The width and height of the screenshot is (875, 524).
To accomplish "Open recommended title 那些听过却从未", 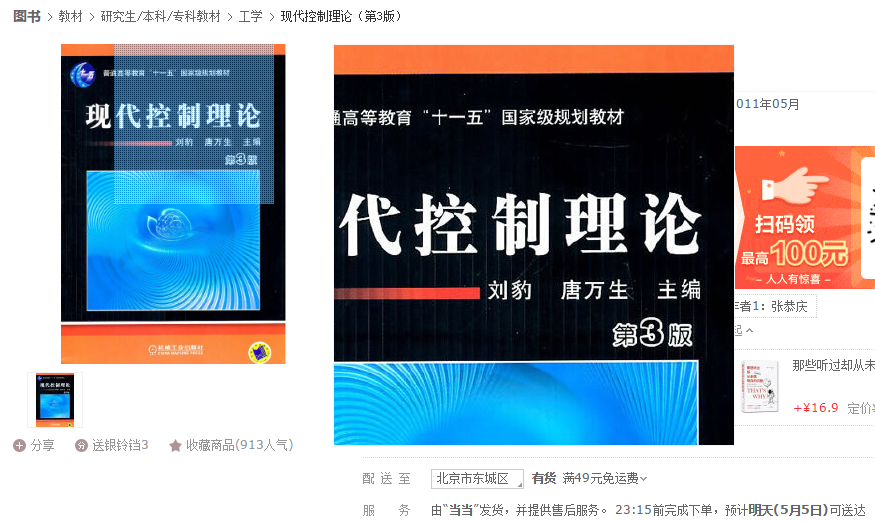I will 833,366.
